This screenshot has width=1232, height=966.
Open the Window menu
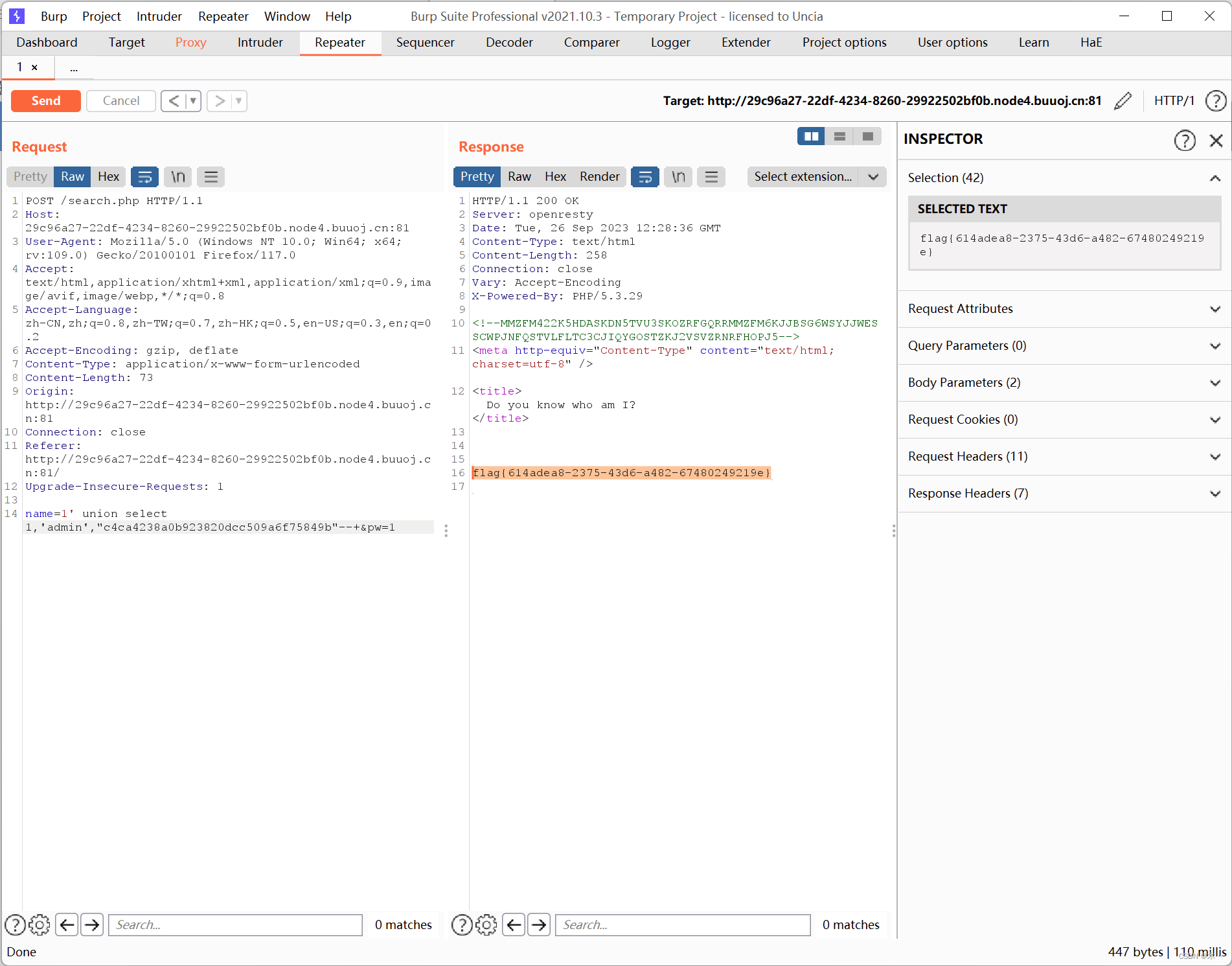click(287, 16)
